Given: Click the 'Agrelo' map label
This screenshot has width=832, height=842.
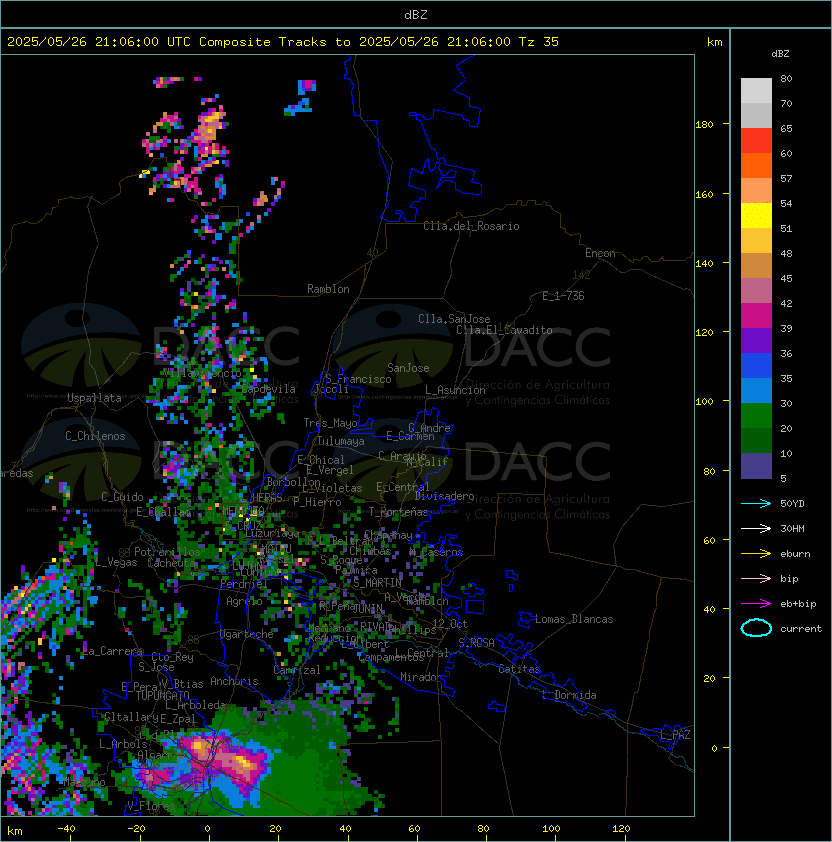Looking at the screenshot, I should coord(244,601).
